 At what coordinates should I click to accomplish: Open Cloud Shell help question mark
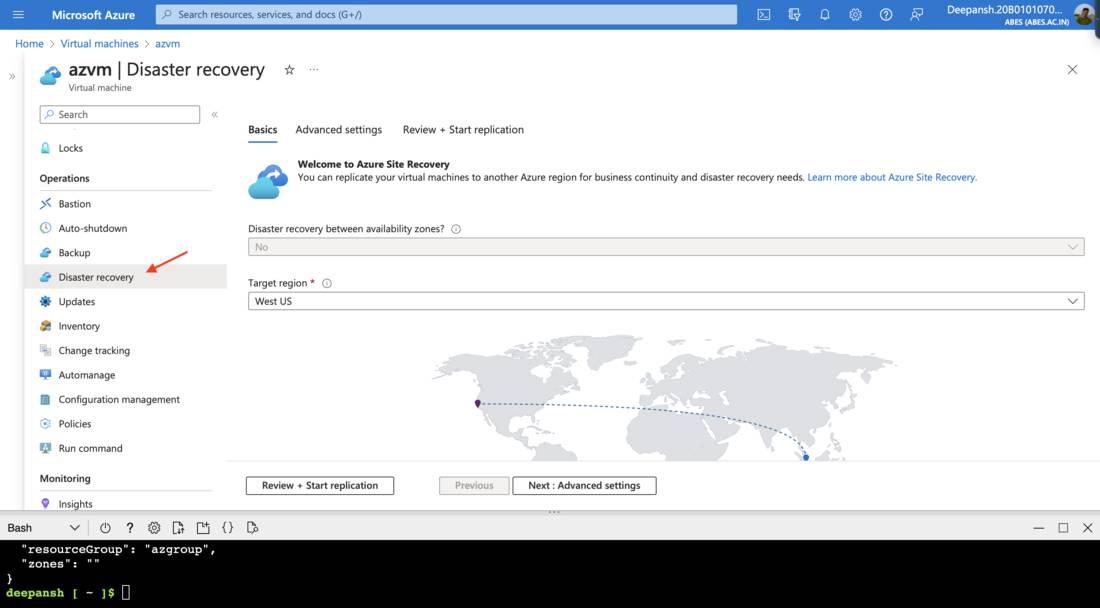130,527
